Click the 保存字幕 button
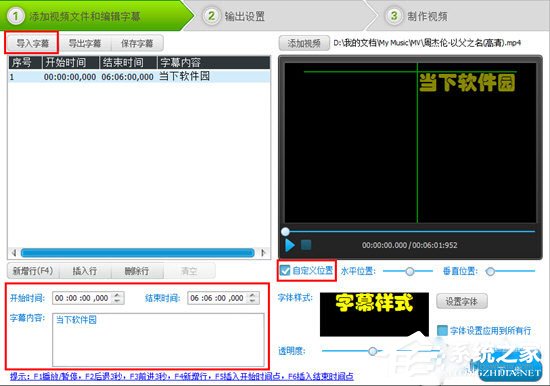Image resolution: width=550 pixels, height=386 pixels. tap(137, 44)
